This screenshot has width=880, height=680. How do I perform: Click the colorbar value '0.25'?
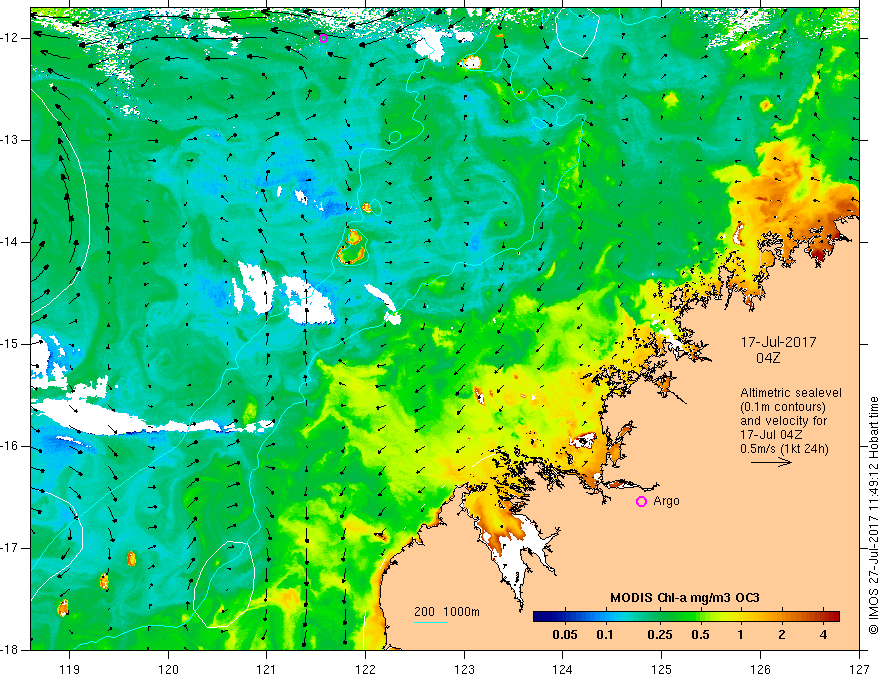pos(660,635)
